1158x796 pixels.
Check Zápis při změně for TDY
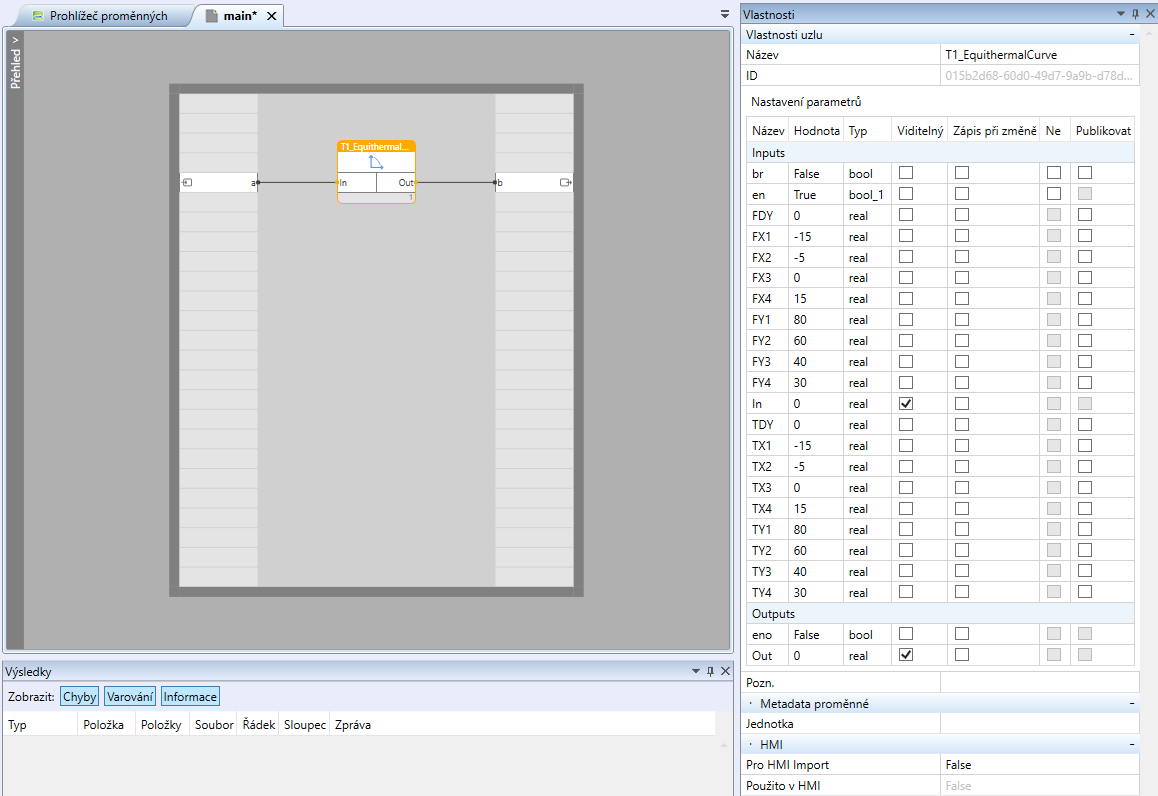[962, 425]
